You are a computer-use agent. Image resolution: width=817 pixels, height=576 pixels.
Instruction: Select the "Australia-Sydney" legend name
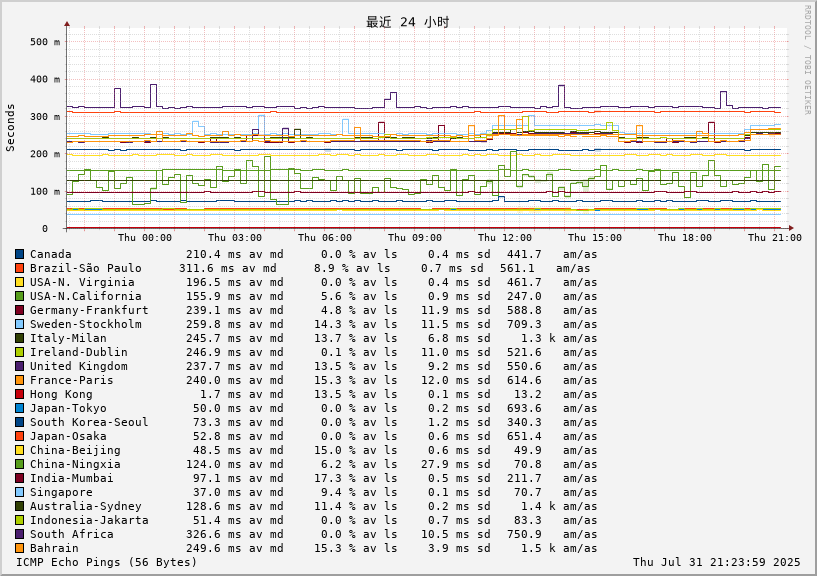pos(85,506)
